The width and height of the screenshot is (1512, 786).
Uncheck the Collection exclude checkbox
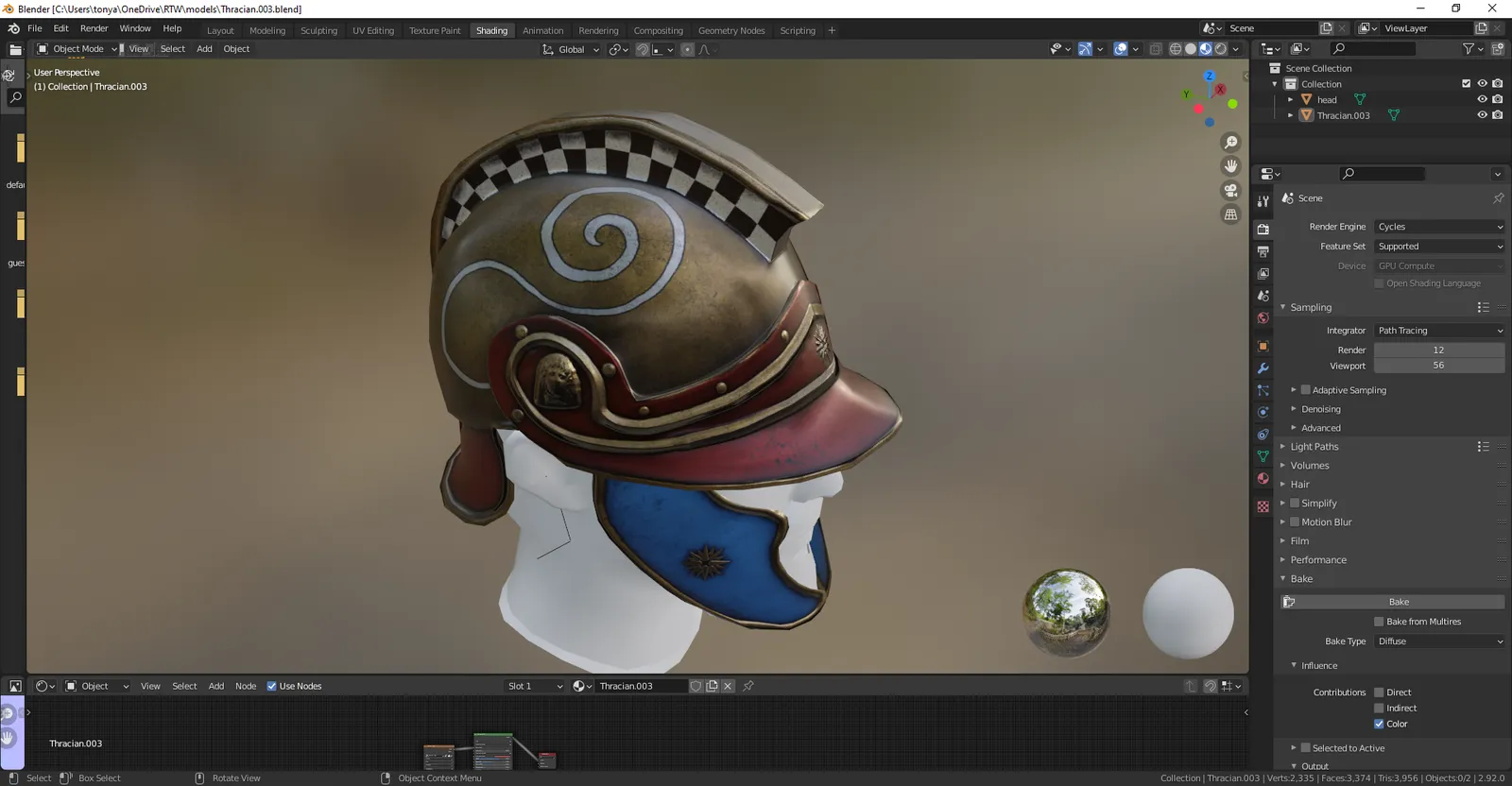click(1467, 83)
